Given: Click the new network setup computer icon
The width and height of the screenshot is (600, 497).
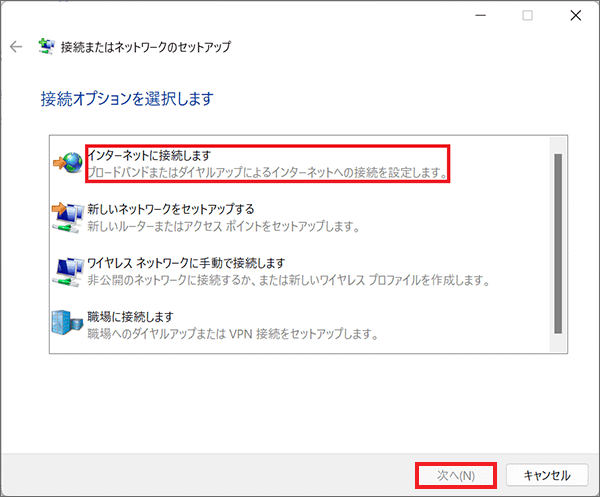Looking at the screenshot, I should click(67, 217).
